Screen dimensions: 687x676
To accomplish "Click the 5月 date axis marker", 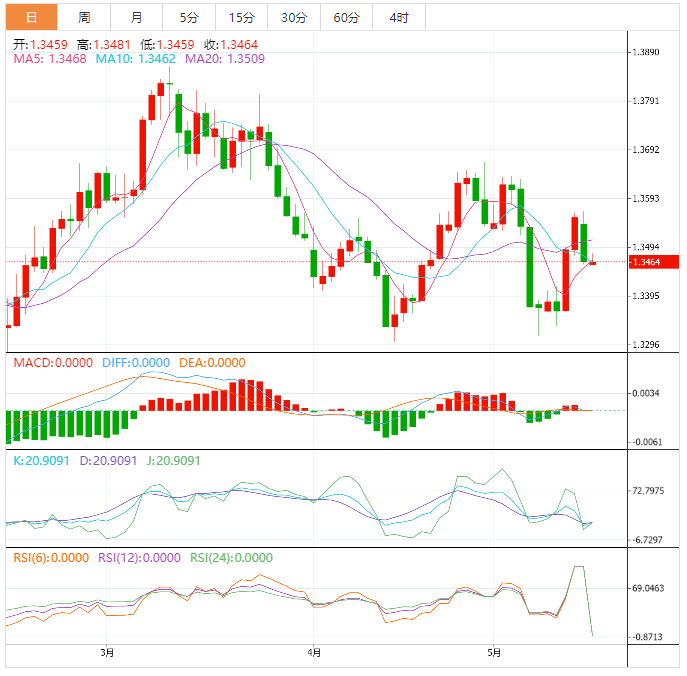I will click(x=494, y=653).
